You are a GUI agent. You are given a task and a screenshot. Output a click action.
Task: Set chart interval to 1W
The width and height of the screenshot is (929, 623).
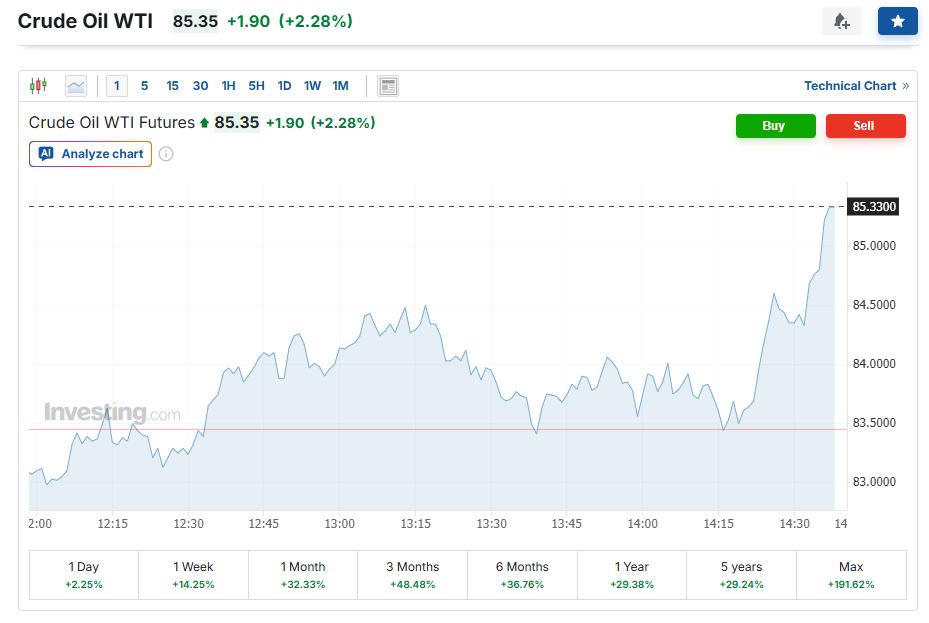(312, 86)
